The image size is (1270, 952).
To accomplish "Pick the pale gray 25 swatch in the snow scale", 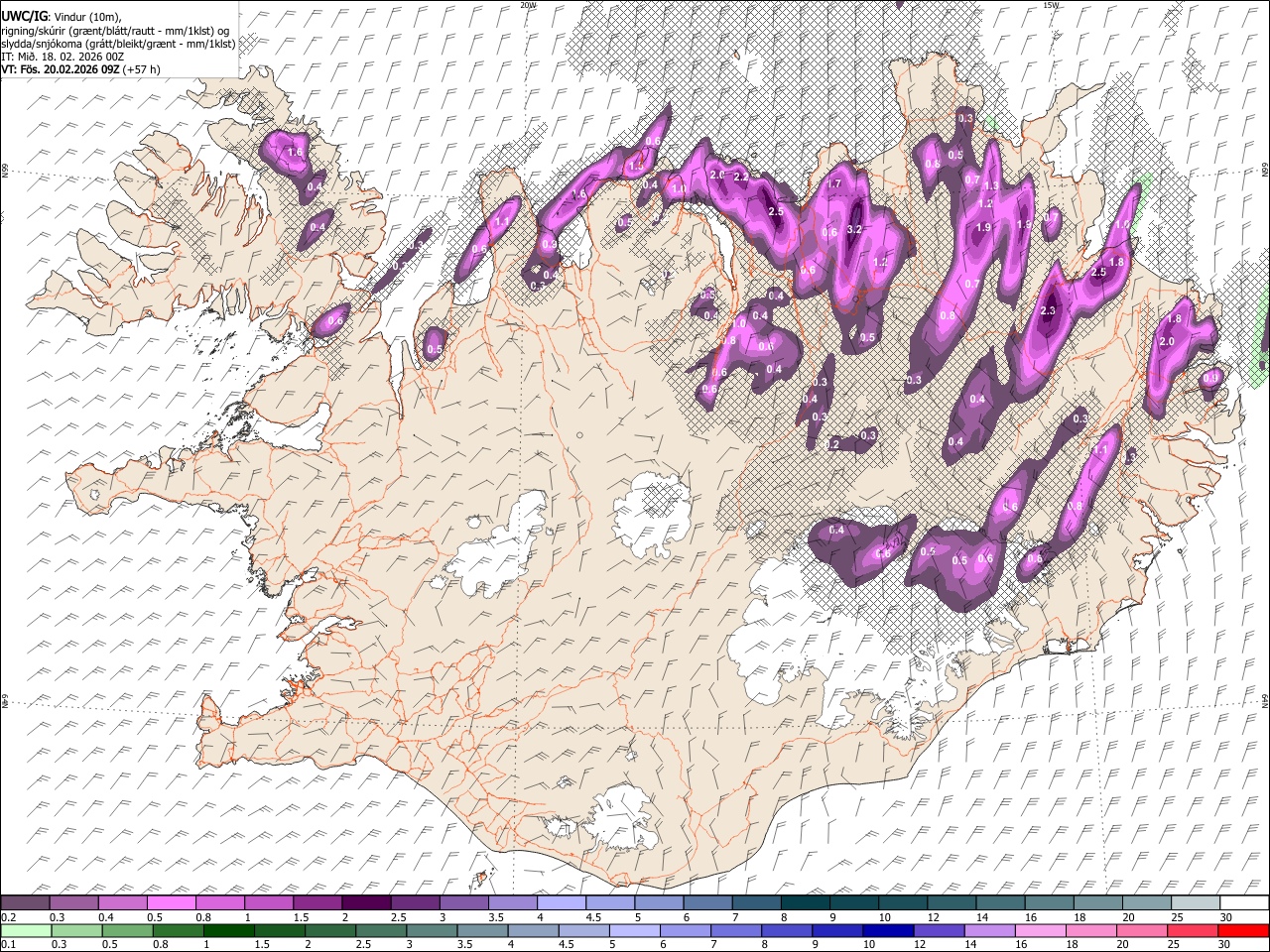I will click(x=1194, y=903).
